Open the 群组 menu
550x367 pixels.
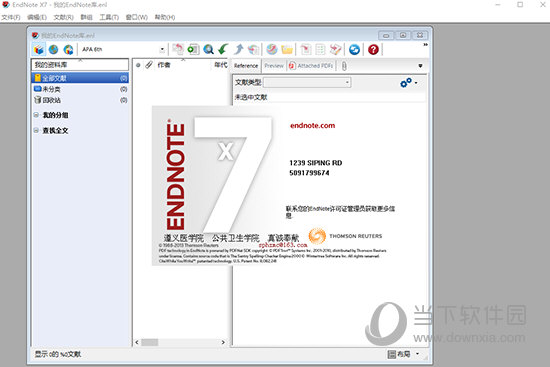[86, 17]
